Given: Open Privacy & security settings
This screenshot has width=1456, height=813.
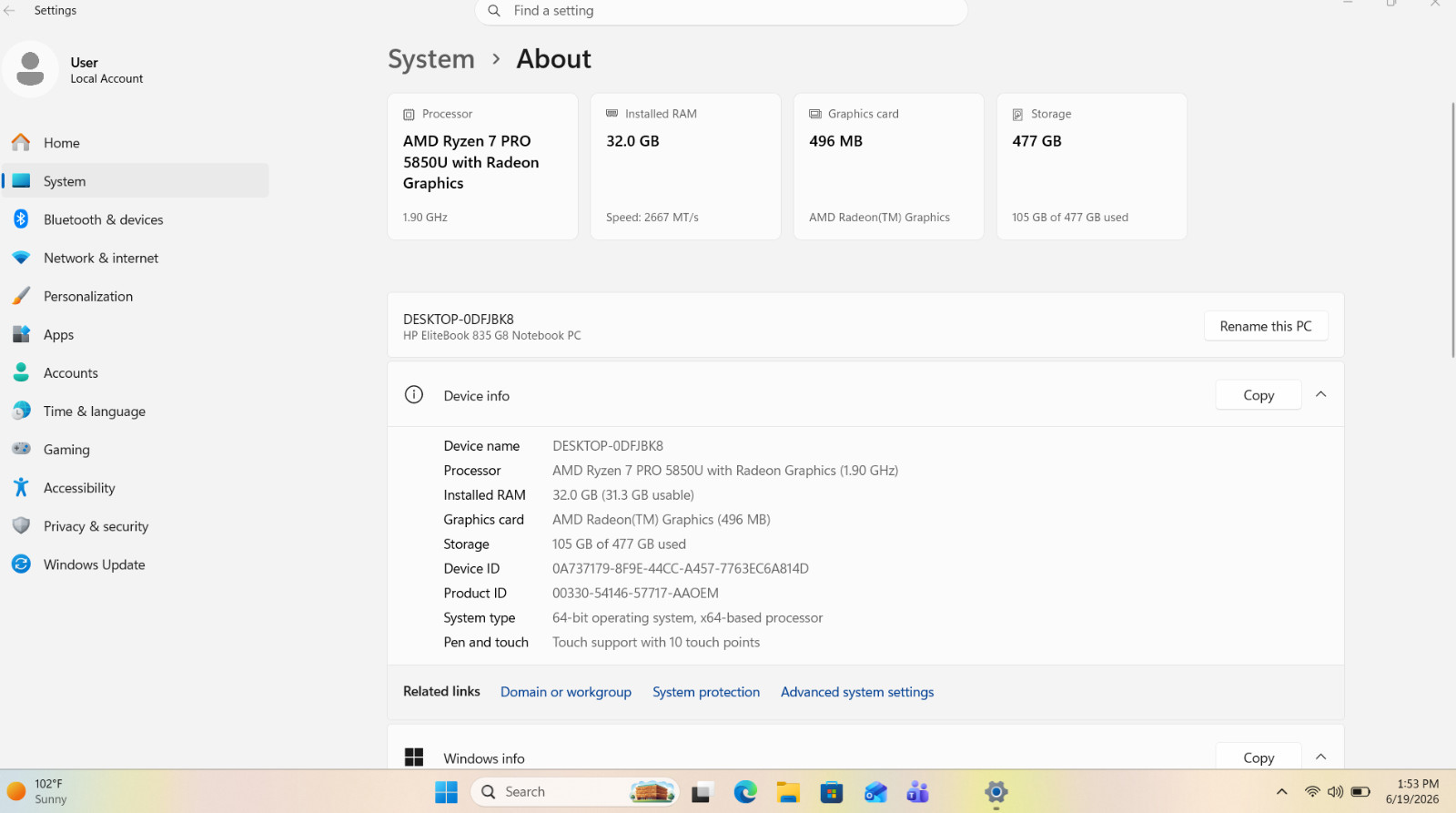Looking at the screenshot, I should [136, 525].
